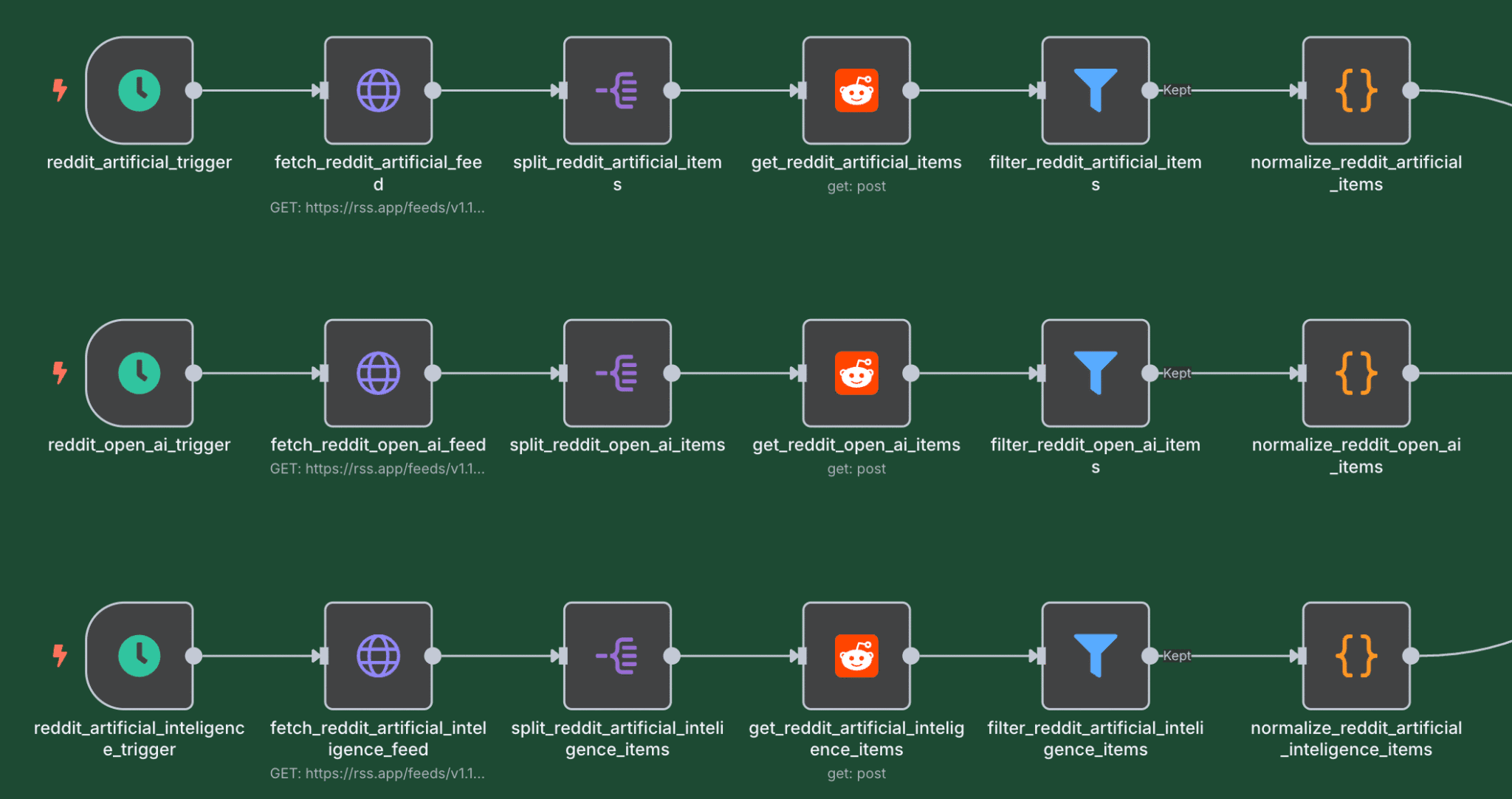
Task: Select the filter_reddit_open_ai_items funnel node
Action: 1096,373
